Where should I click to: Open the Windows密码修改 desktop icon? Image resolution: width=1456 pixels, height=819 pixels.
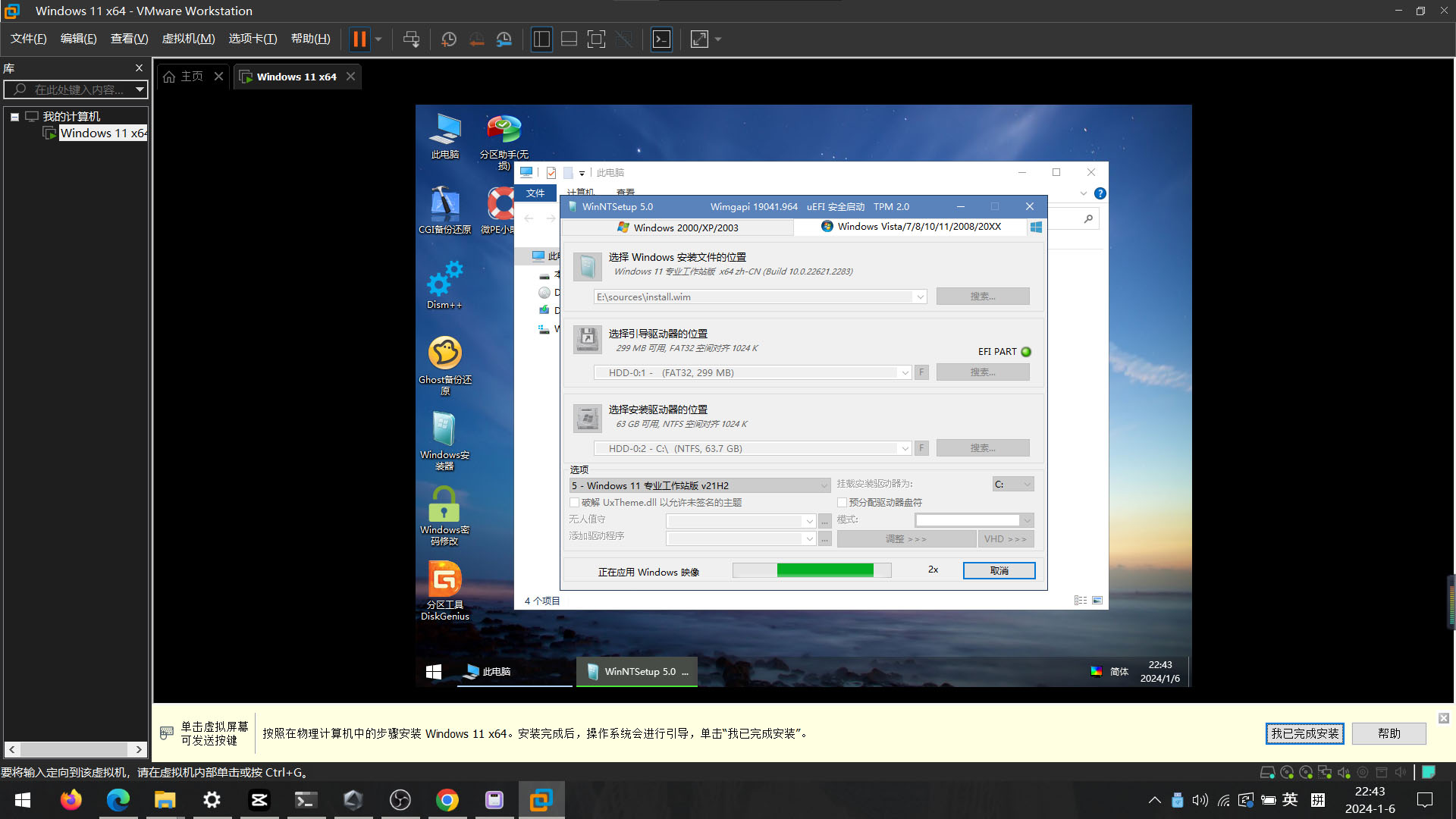(444, 516)
